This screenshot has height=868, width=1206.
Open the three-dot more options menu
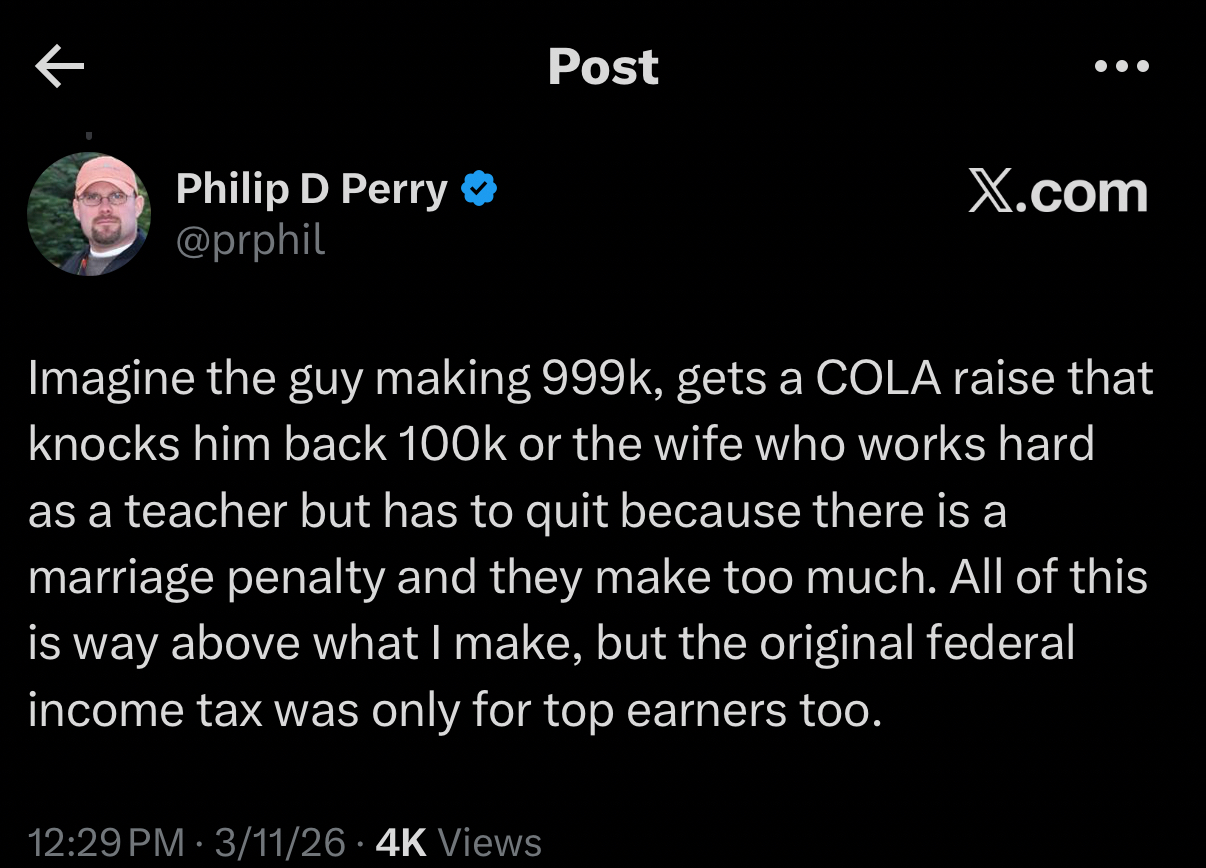(1121, 67)
